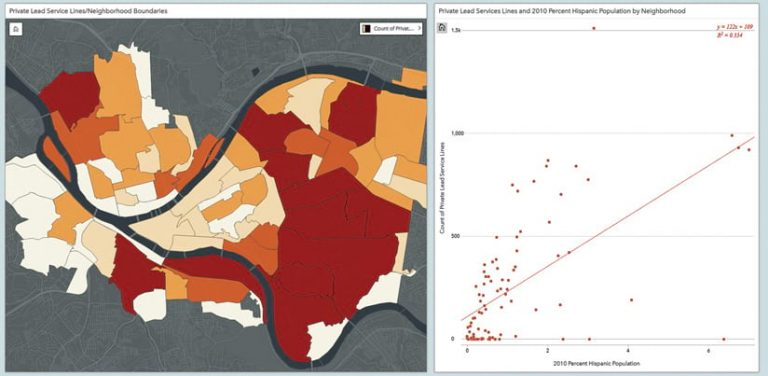Select the highest outlier point near 1.5k

(594, 28)
